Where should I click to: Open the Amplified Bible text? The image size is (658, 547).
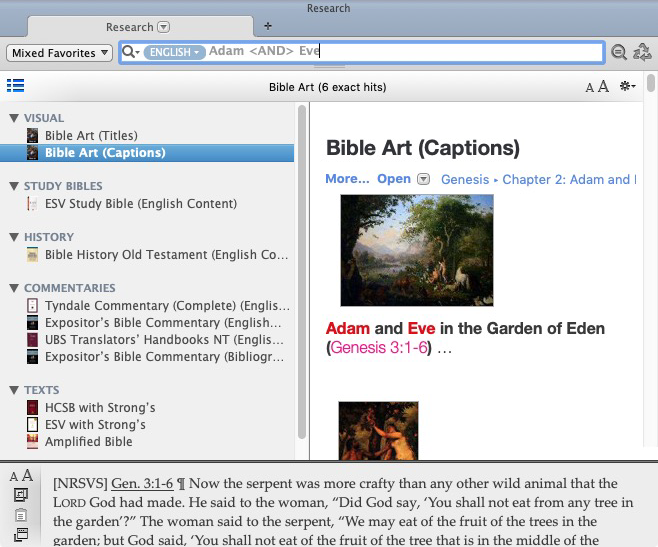pos(88,441)
